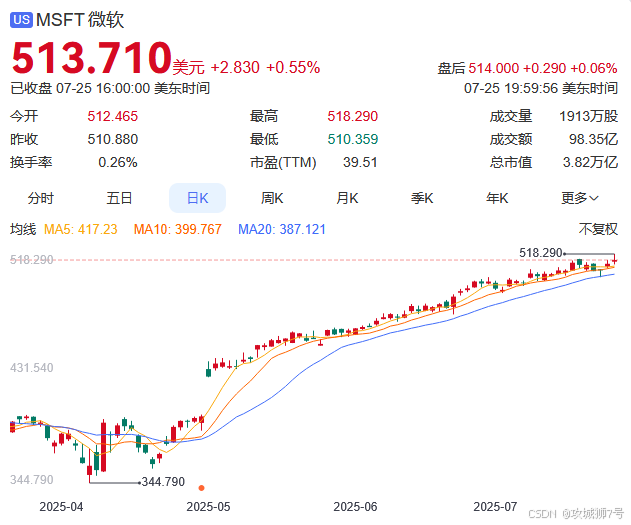The image size is (631, 525).
Task: Click the turnover amount 98.35亿
Action: (593, 139)
